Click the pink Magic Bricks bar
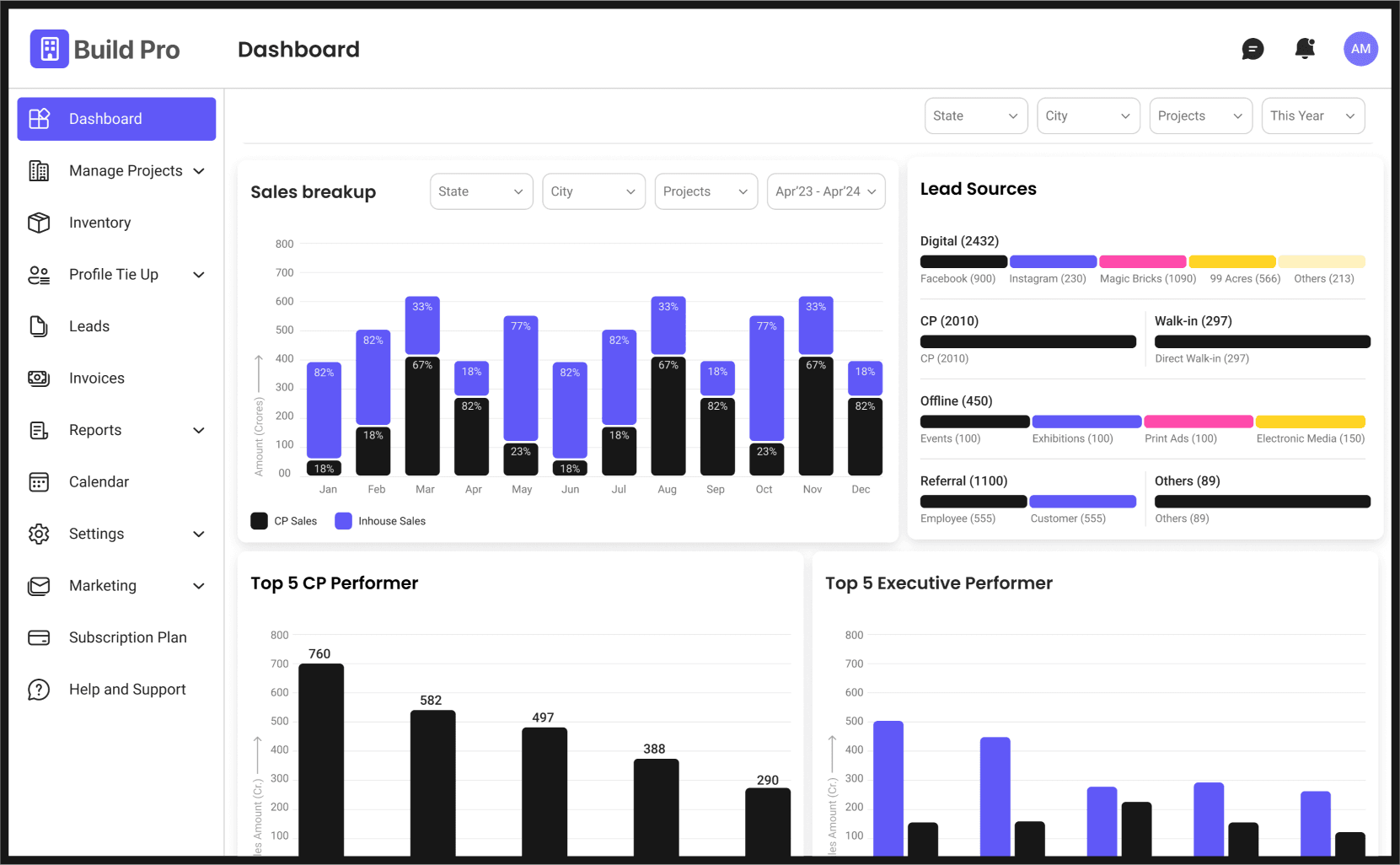 [x=1143, y=262]
